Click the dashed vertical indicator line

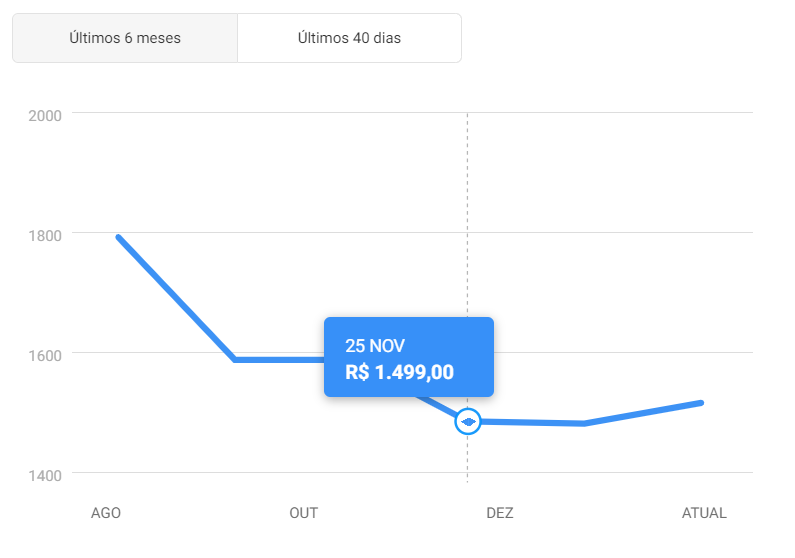point(467,213)
